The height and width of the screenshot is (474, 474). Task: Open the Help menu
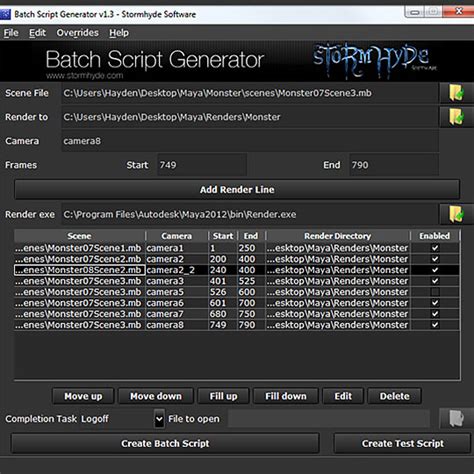tap(119, 33)
